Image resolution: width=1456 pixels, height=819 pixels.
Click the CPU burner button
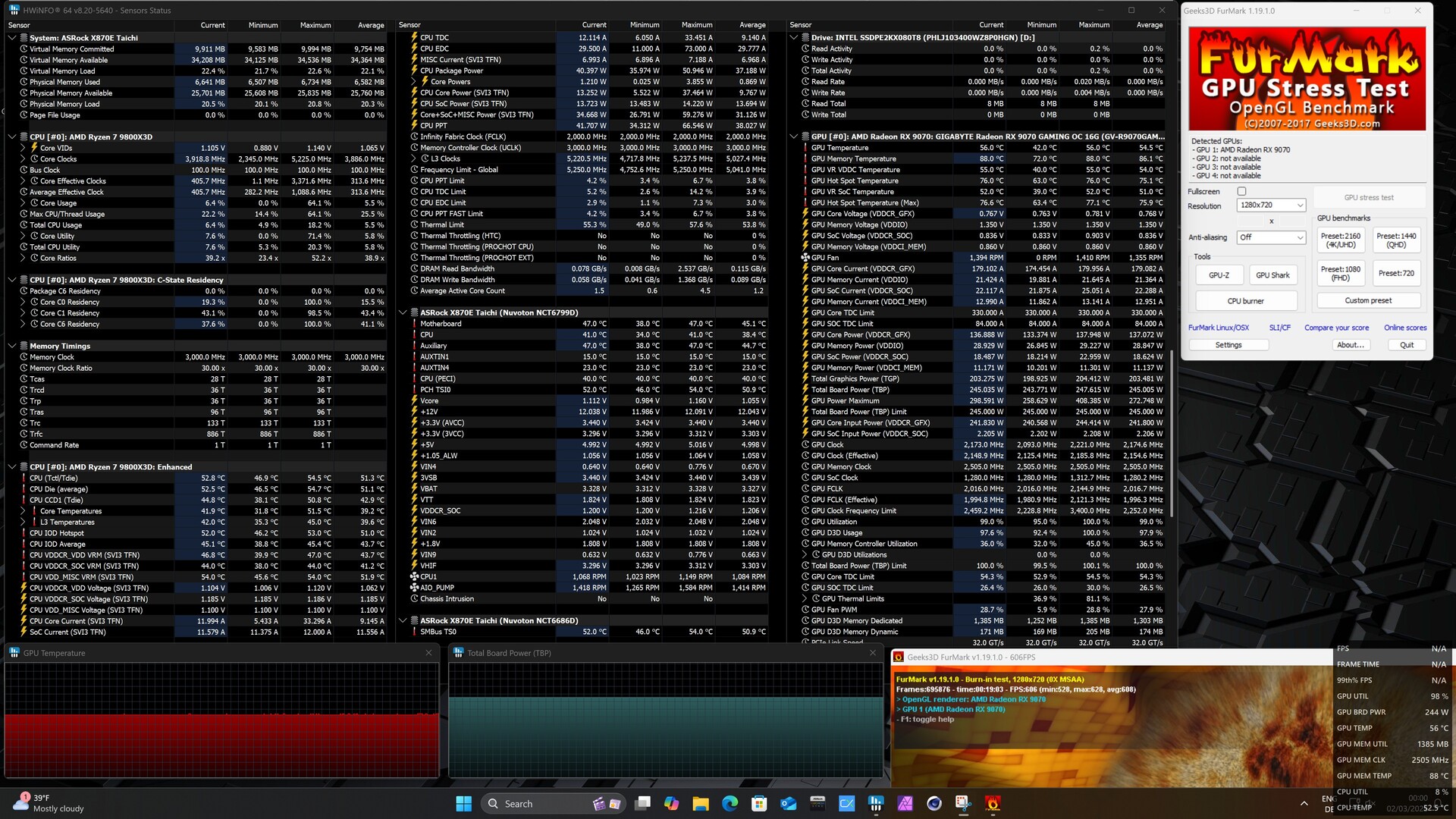click(1245, 301)
